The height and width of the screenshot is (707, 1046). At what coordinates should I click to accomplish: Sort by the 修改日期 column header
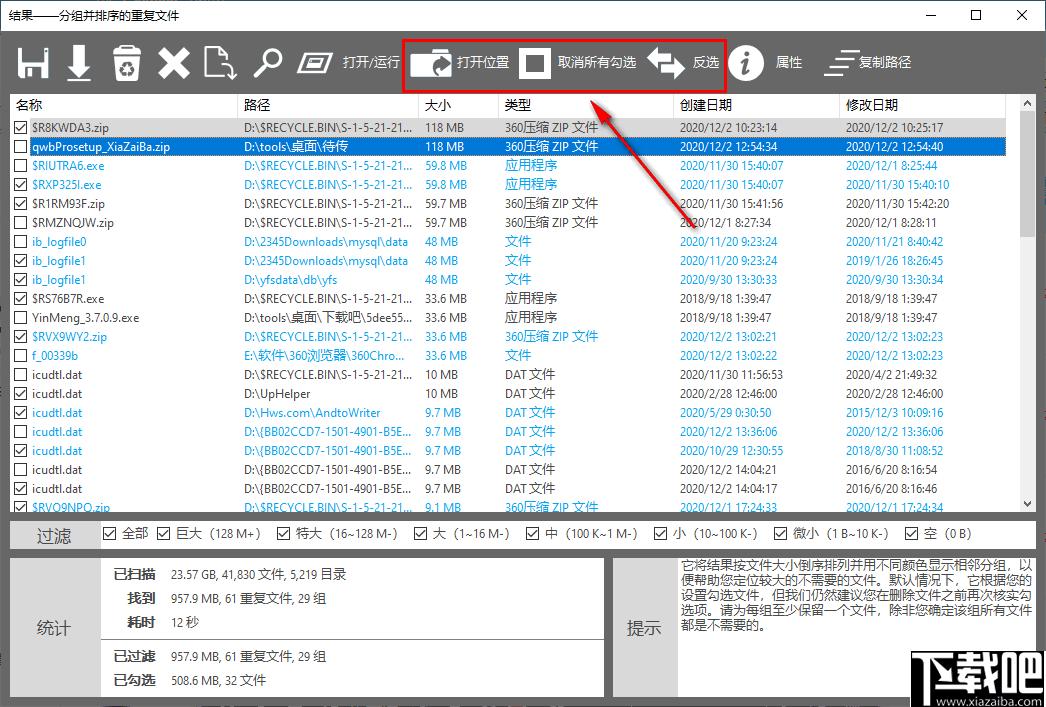922,105
